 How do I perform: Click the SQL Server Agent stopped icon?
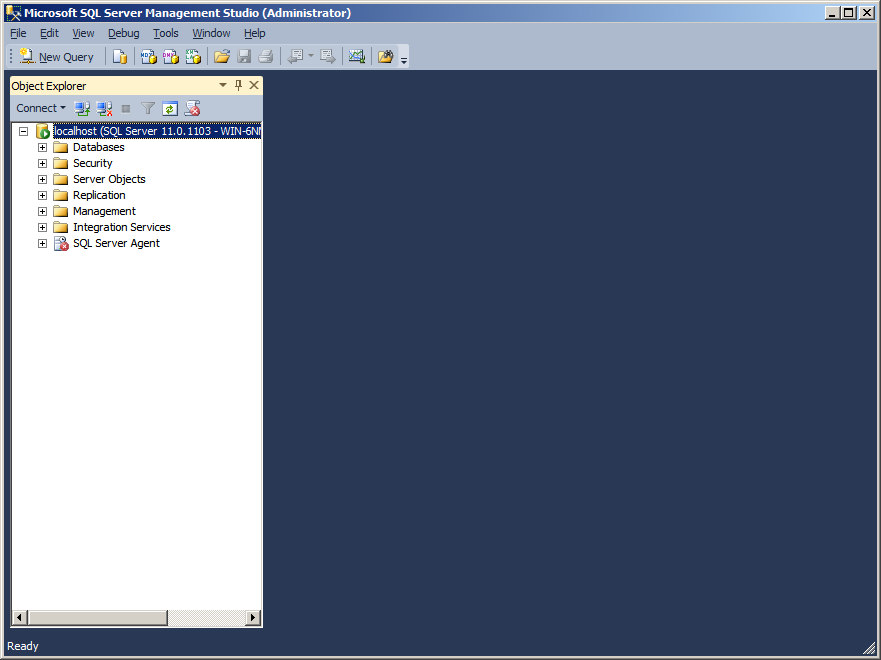(x=61, y=243)
